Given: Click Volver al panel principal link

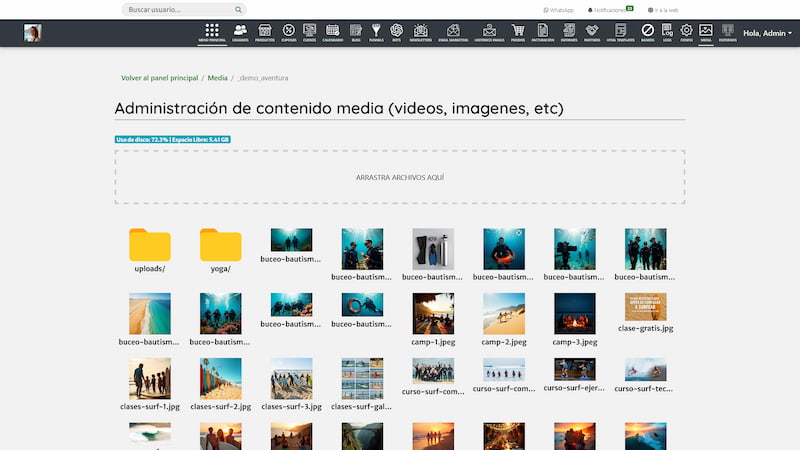Looking at the screenshot, I should 159,77.
